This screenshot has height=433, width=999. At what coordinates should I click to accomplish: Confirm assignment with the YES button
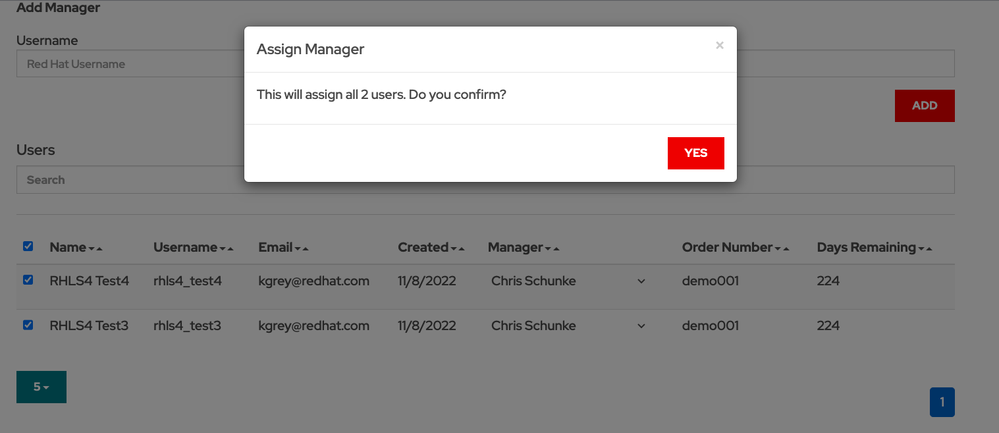pos(695,153)
